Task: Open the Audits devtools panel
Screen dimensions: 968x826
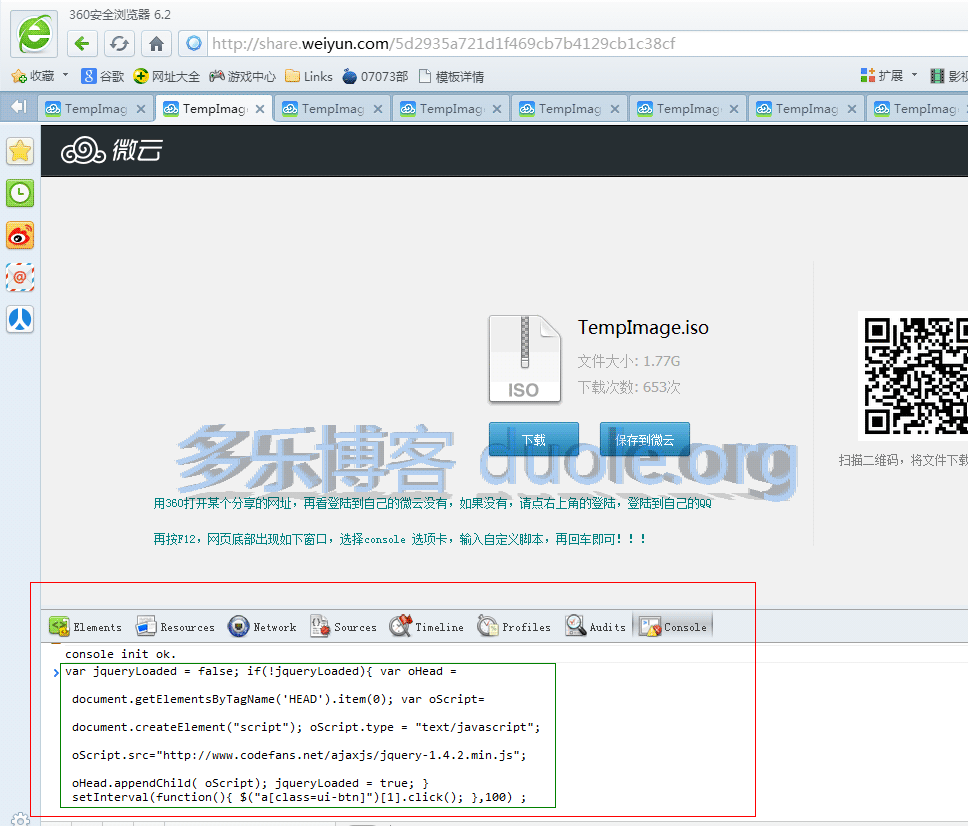Action: coord(595,627)
